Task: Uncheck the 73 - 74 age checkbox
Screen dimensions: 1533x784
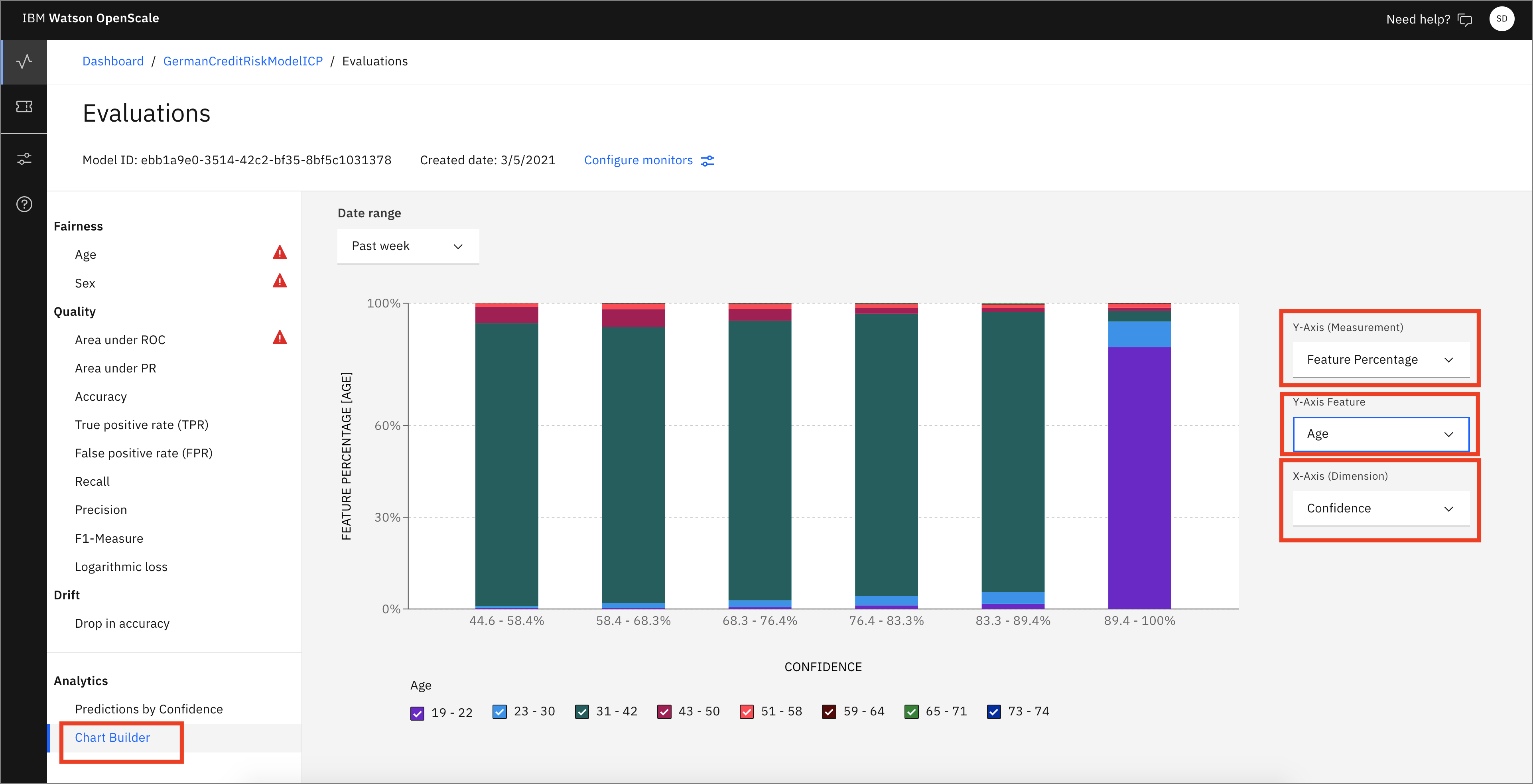Action: [x=993, y=711]
